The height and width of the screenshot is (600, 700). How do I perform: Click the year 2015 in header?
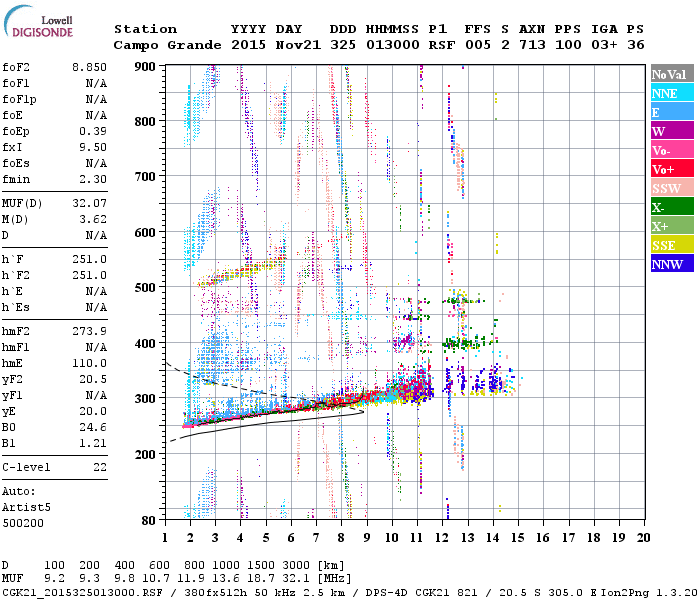coord(248,45)
